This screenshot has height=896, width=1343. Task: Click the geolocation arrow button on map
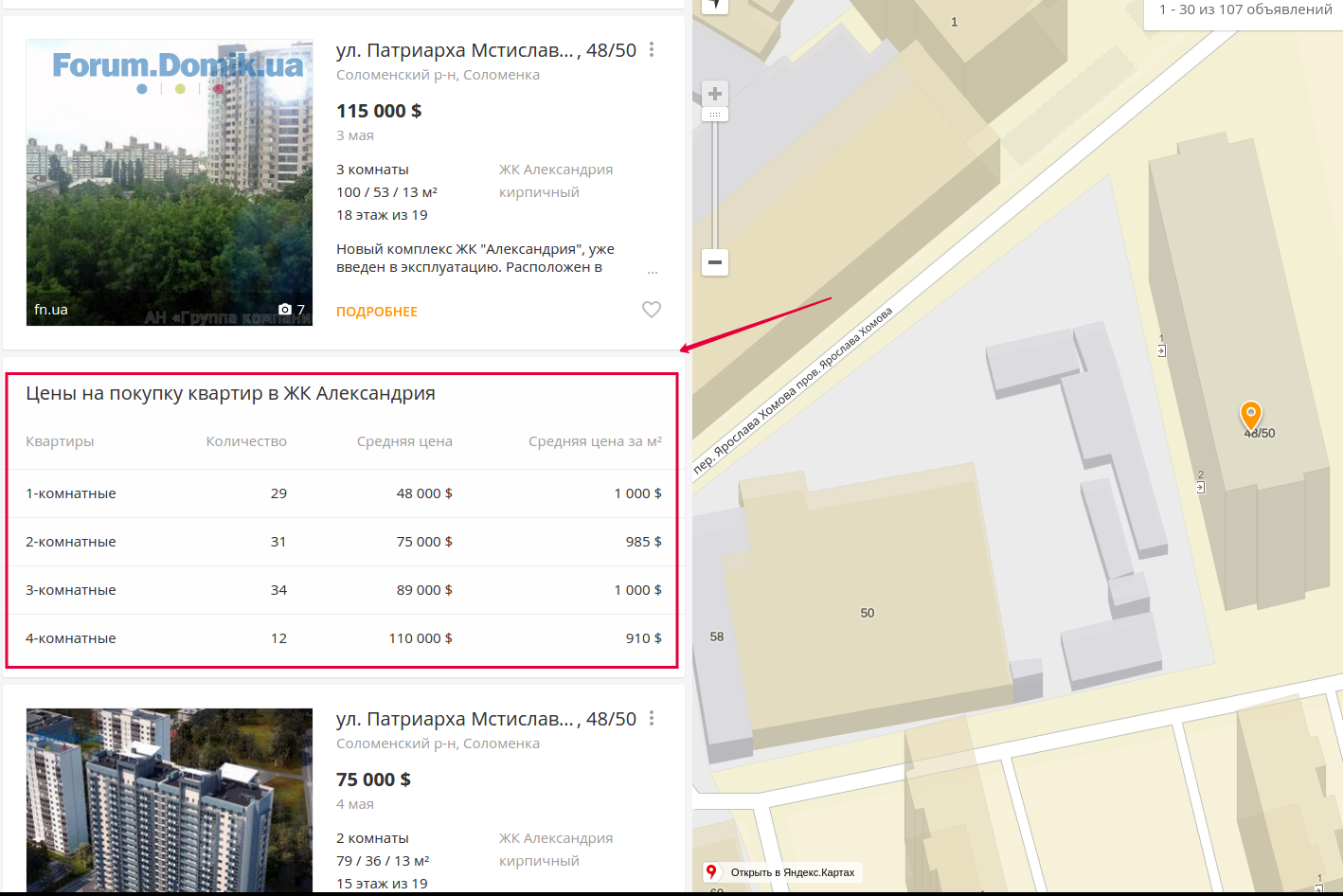pos(715,5)
